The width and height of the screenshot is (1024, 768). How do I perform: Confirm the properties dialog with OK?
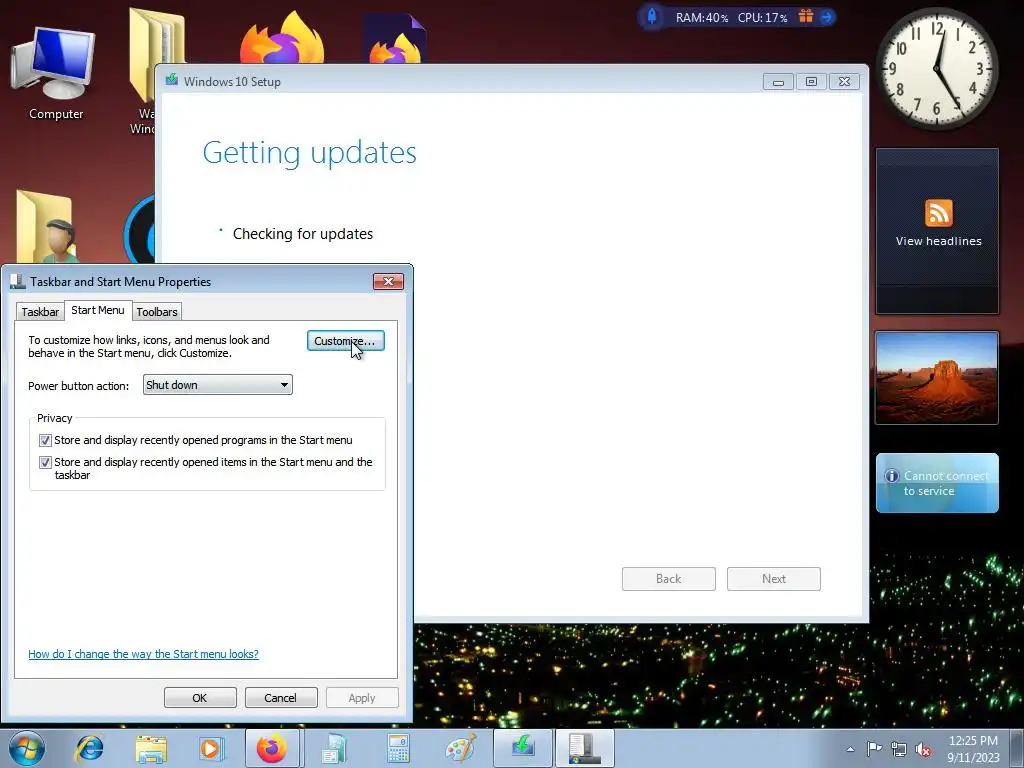click(x=200, y=697)
